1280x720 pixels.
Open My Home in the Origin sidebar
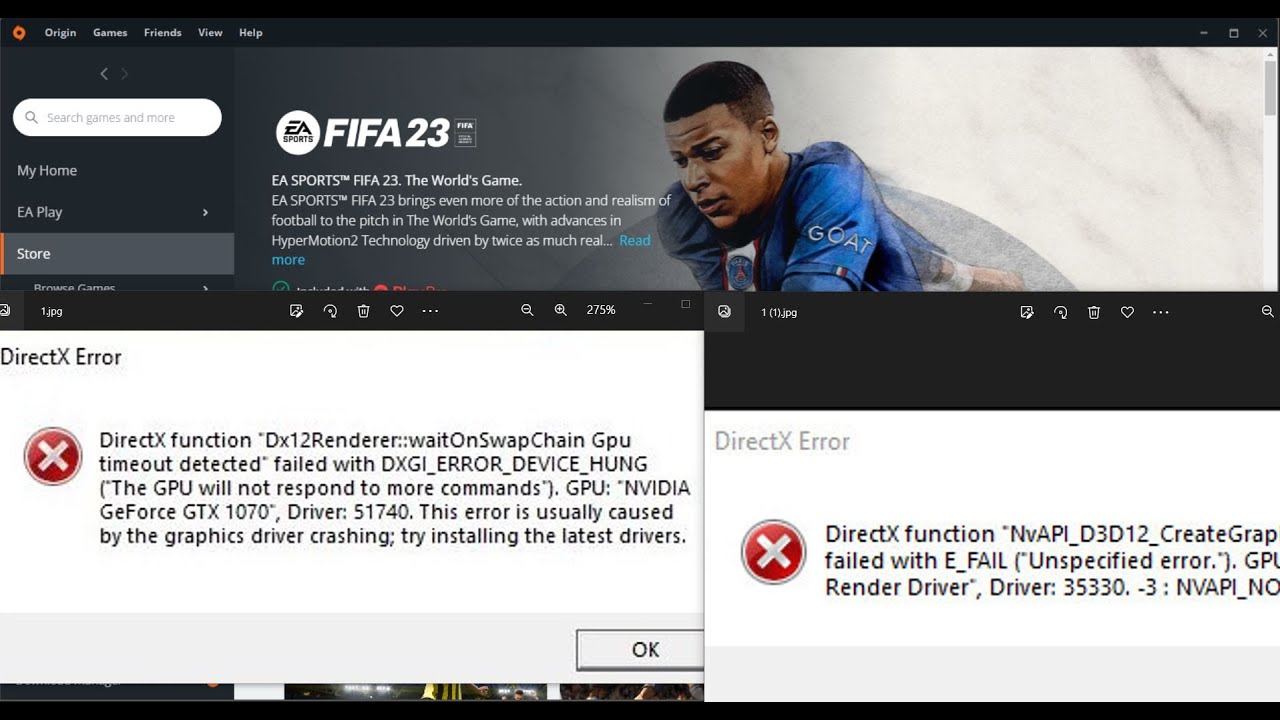tap(47, 170)
